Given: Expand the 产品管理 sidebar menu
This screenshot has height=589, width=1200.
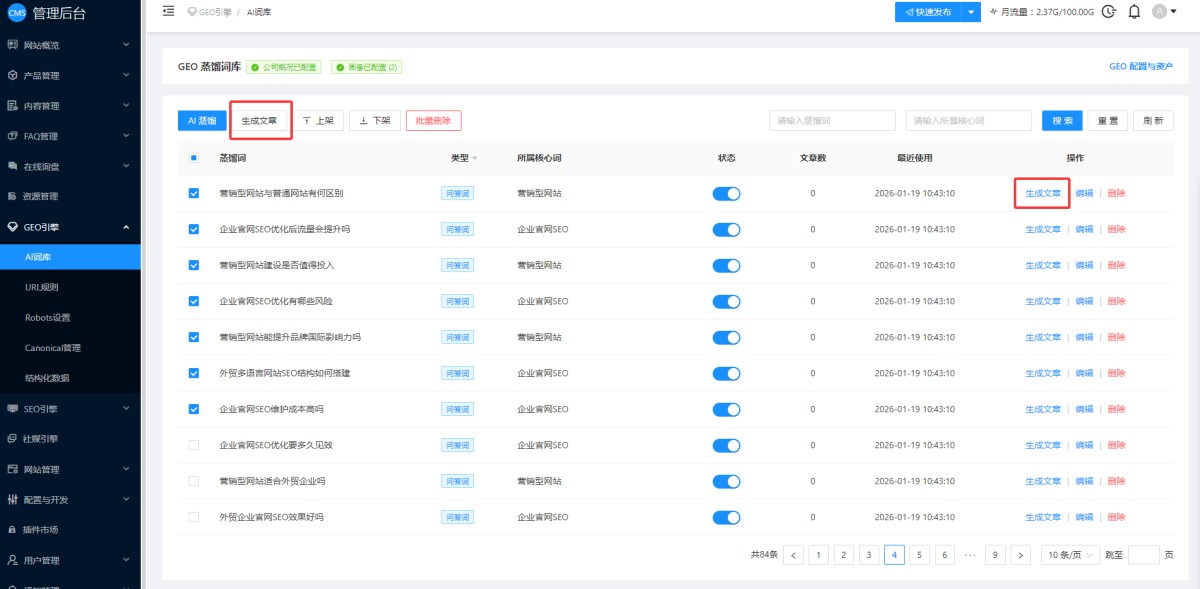Looking at the screenshot, I should tap(70, 75).
